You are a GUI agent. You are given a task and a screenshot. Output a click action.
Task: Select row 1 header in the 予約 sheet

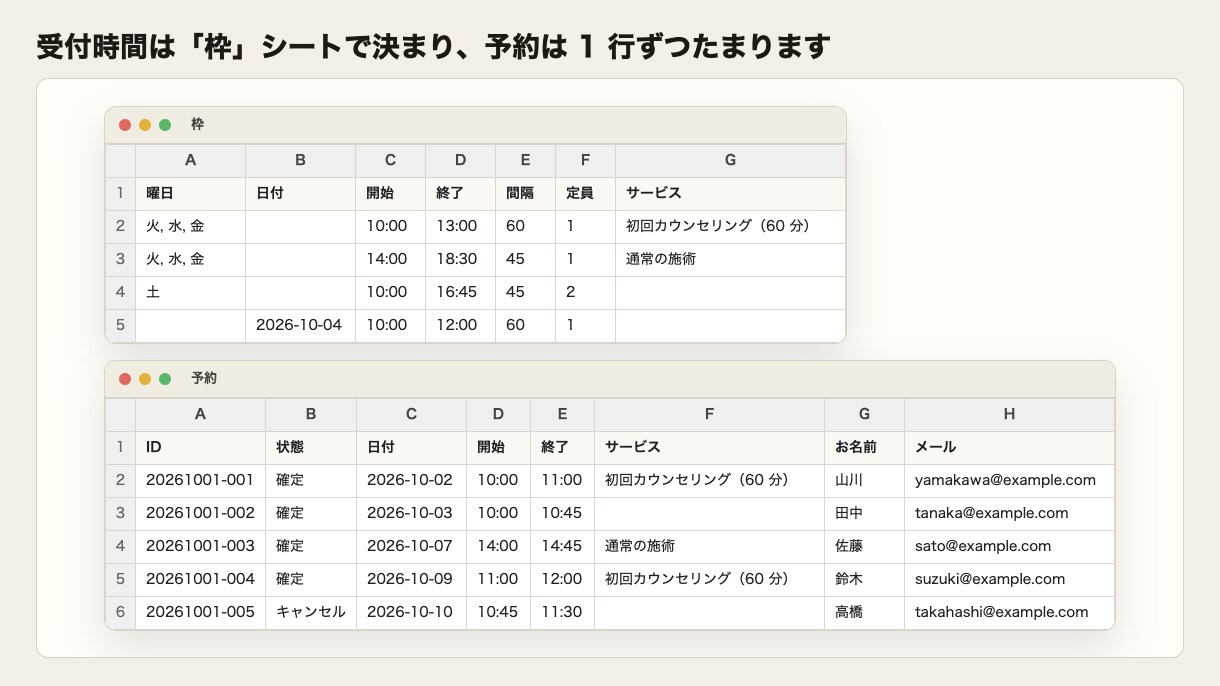point(120,448)
